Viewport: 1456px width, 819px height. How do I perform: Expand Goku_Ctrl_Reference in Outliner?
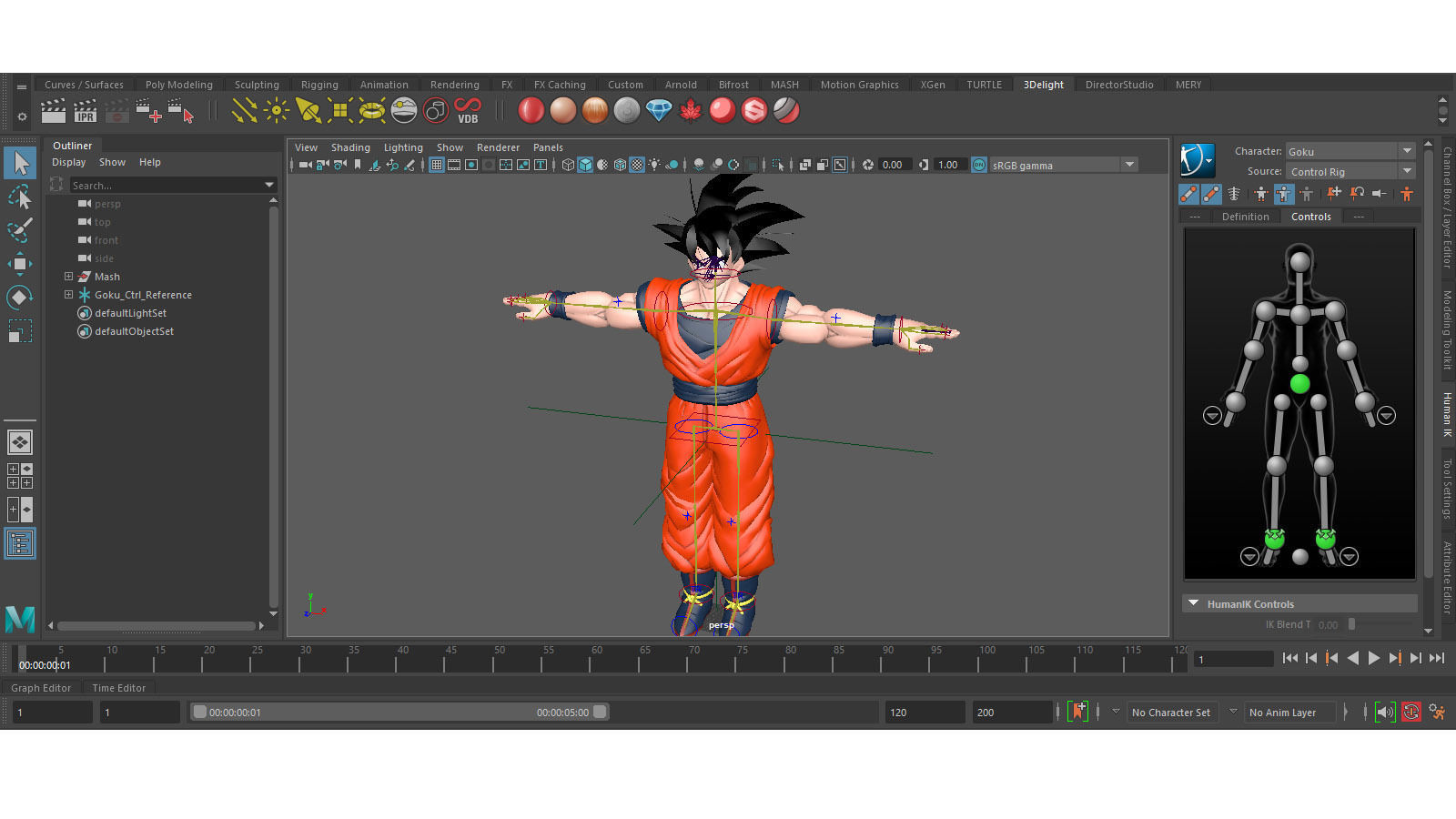tap(68, 294)
